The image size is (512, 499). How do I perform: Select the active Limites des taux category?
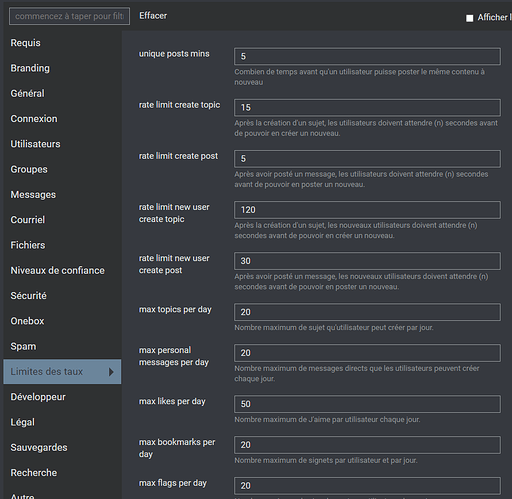(62, 372)
